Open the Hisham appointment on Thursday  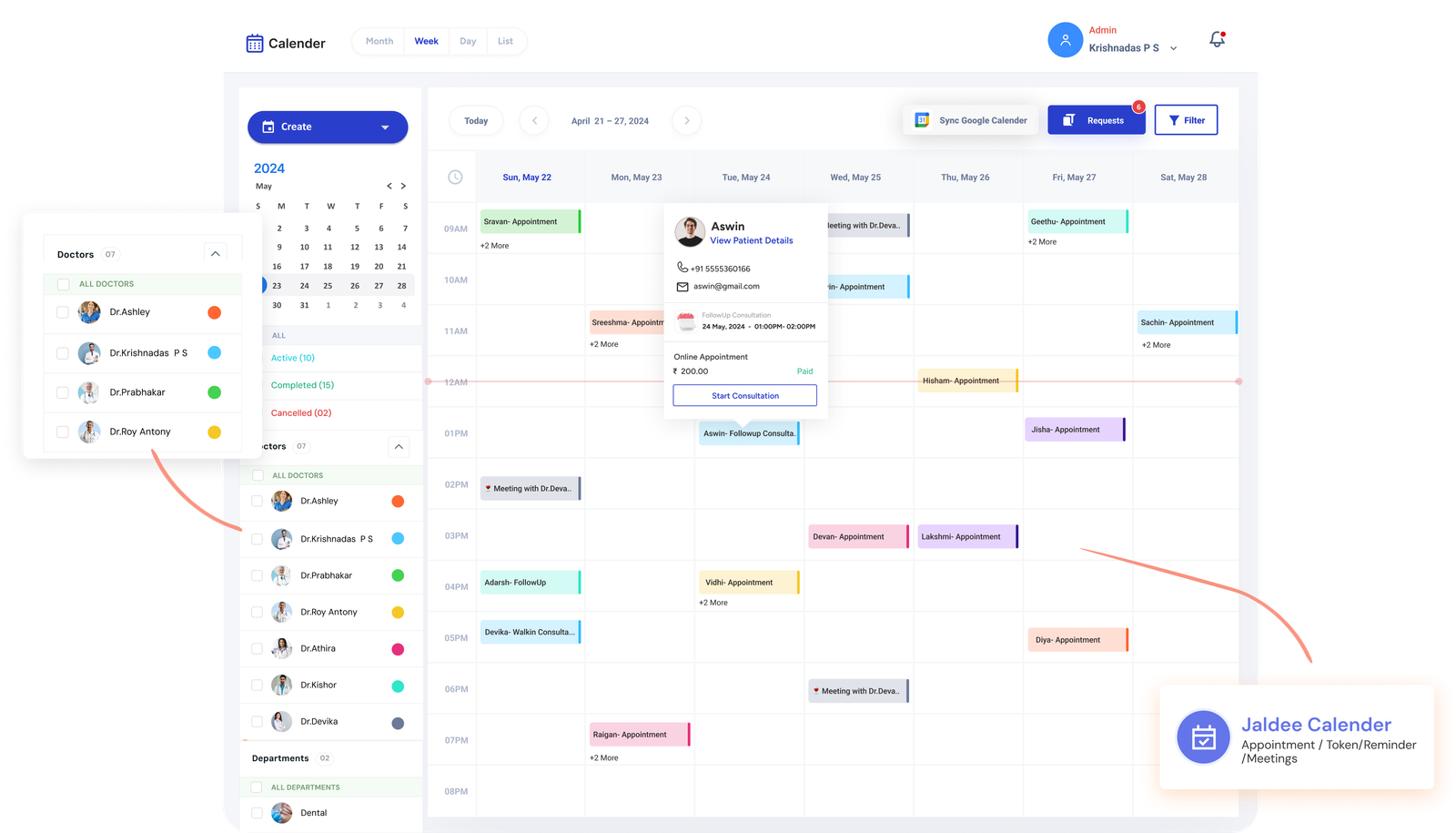click(966, 381)
